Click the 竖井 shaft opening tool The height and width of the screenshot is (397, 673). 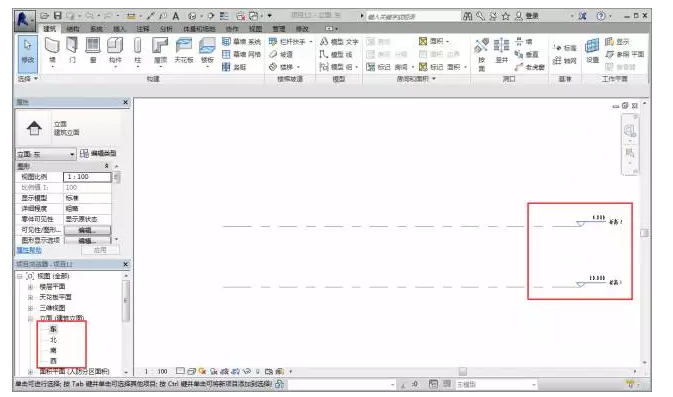pyautogui.click(x=501, y=52)
